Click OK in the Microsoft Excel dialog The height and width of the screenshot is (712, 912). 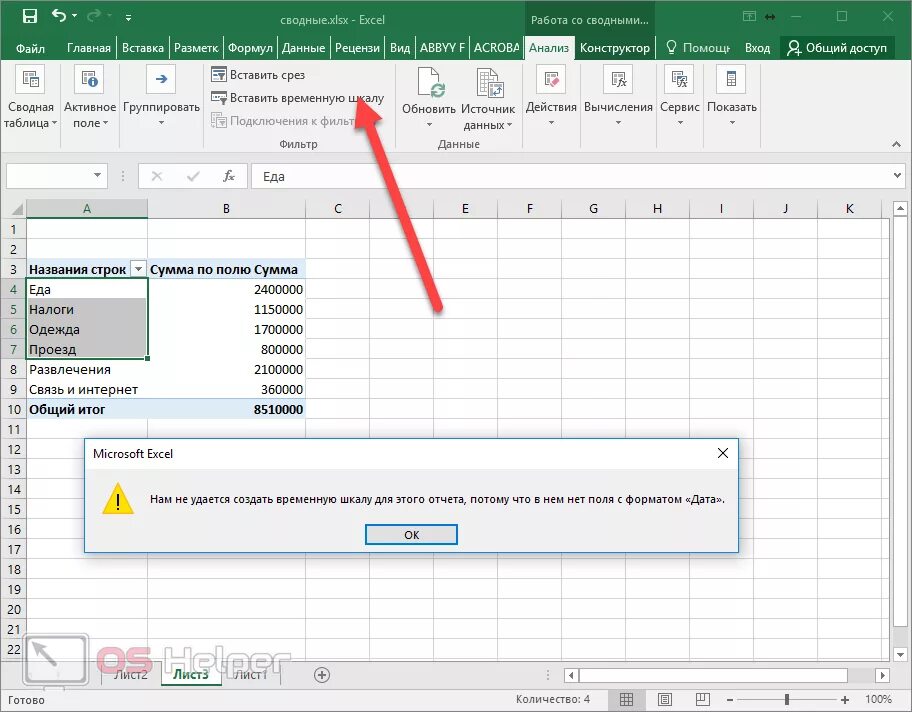(x=411, y=535)
